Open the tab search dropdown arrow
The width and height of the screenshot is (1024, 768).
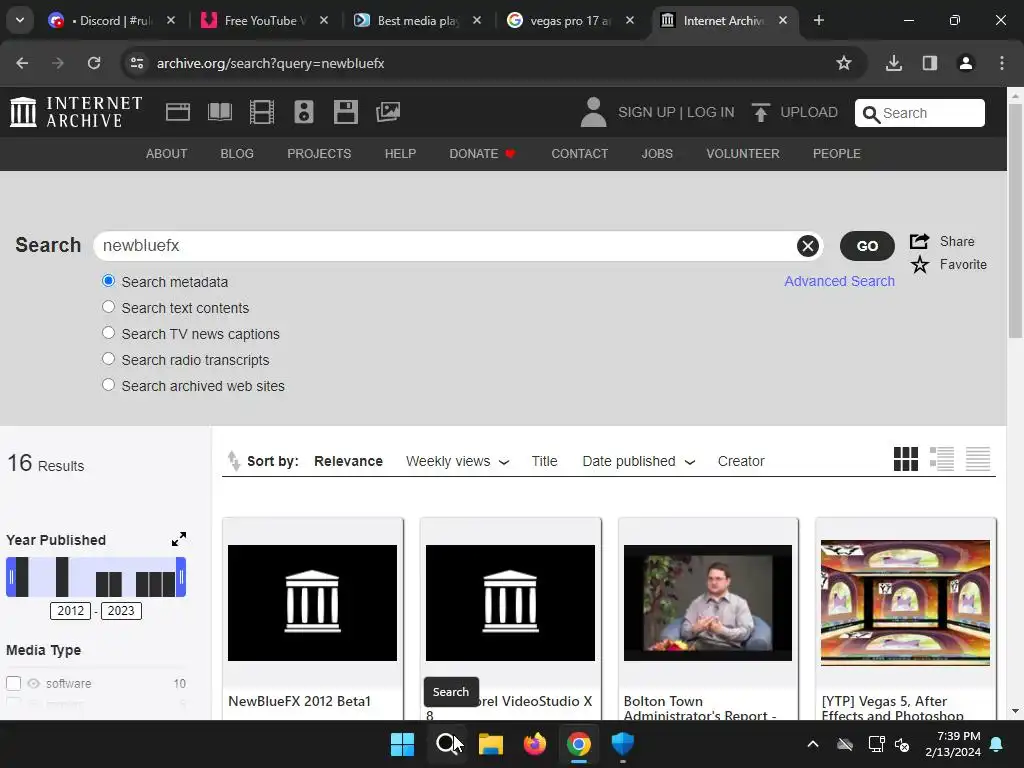click(20, 20)
